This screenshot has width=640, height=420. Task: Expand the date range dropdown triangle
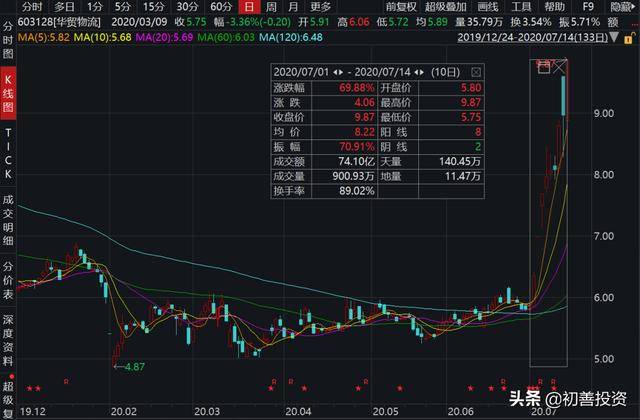pyautogui.click(x=614, y=38)
